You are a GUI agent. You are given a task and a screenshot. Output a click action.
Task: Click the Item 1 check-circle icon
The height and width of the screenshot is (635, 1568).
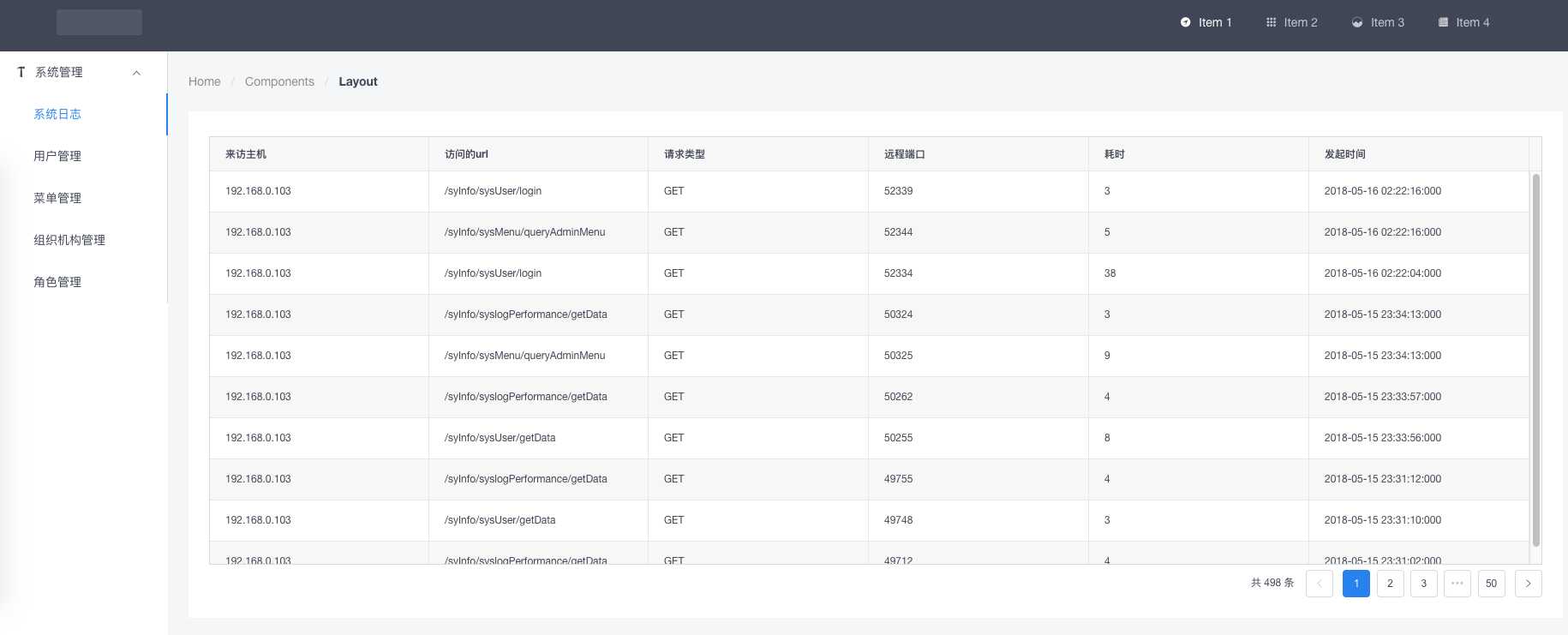pyautogui.click(x=1185, y=22)
